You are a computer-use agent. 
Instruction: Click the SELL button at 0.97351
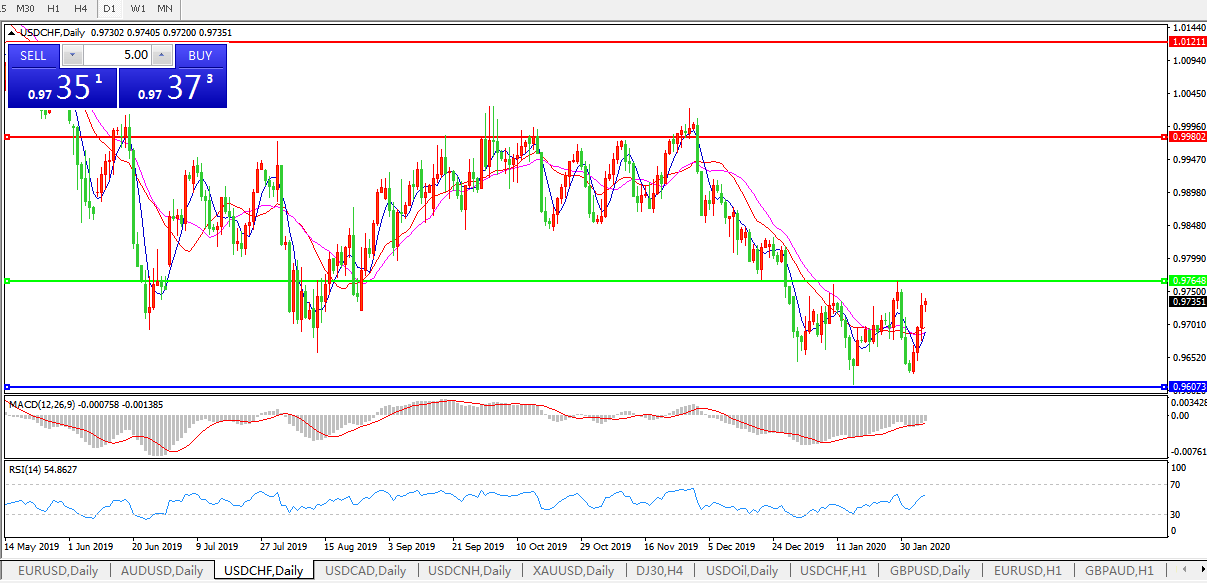point(62,88)
